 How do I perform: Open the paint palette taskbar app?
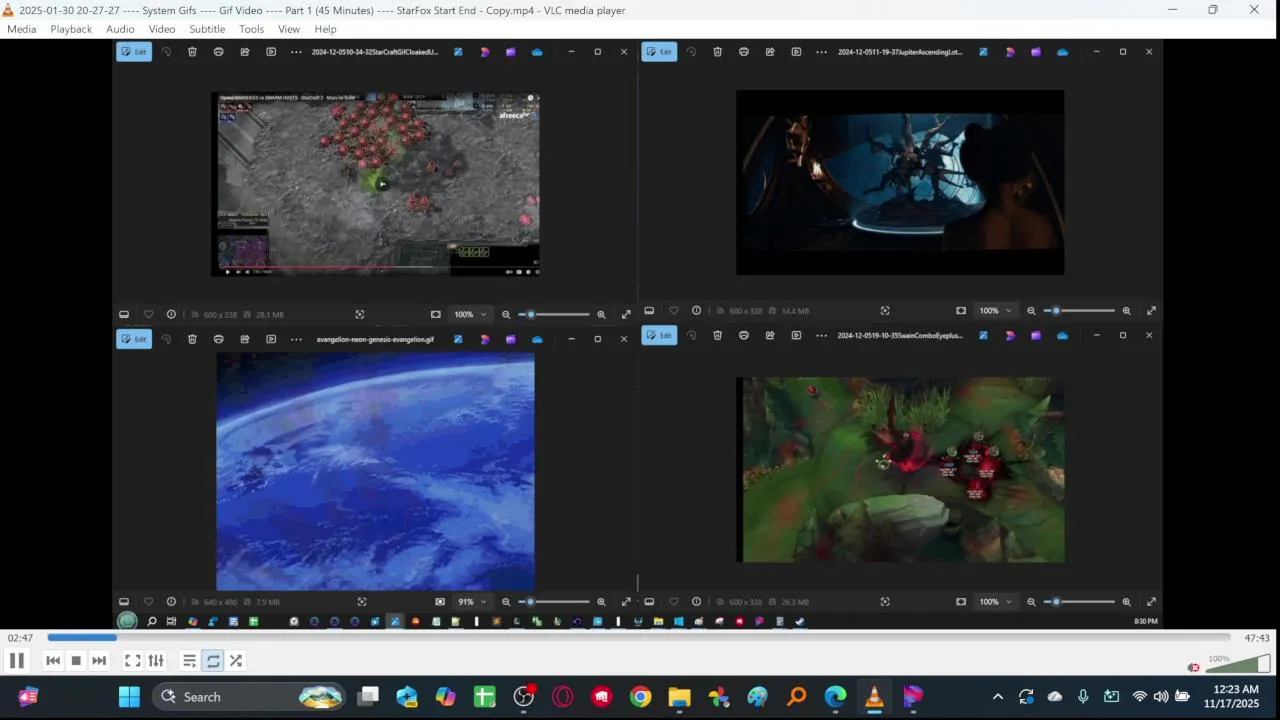(757, 697)
